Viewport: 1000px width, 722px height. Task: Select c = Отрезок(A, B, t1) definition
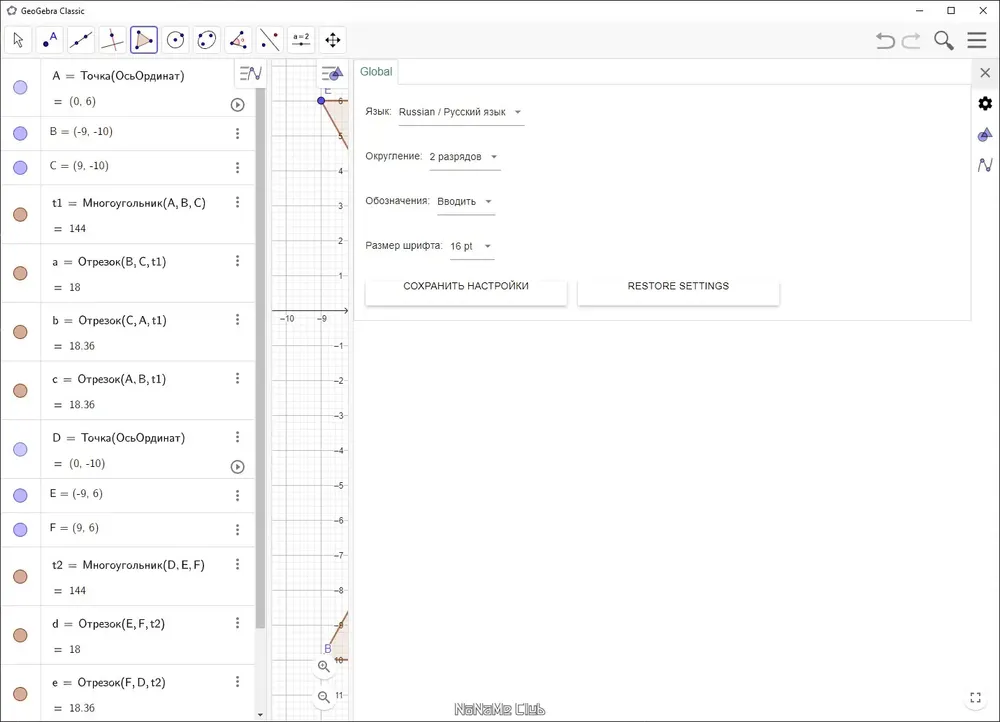pyautogui.click(x=109, y=379)
